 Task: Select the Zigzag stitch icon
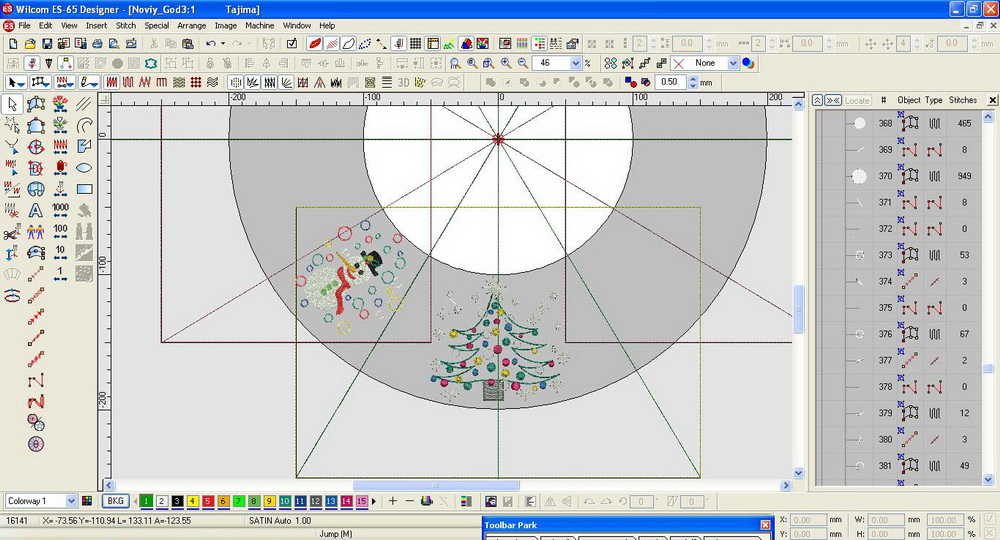145,82
